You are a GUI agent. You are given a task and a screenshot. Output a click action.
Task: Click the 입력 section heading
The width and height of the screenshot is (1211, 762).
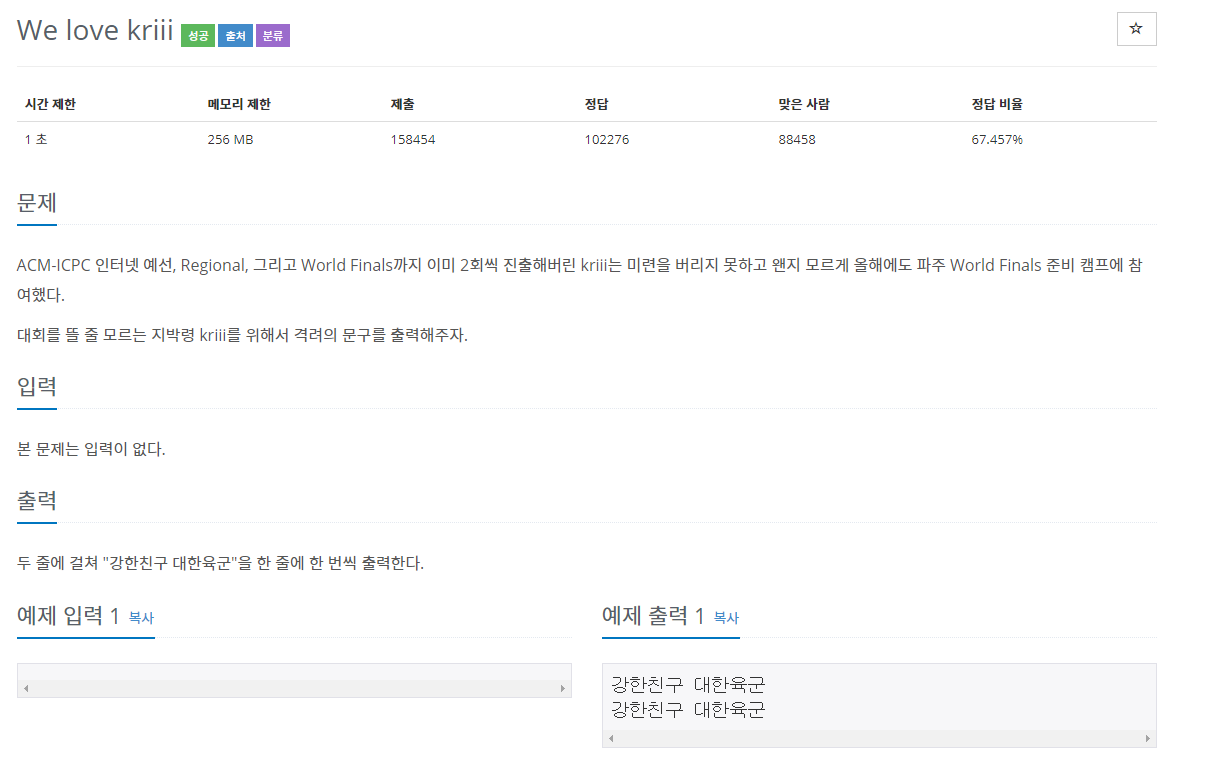(37, 386)
